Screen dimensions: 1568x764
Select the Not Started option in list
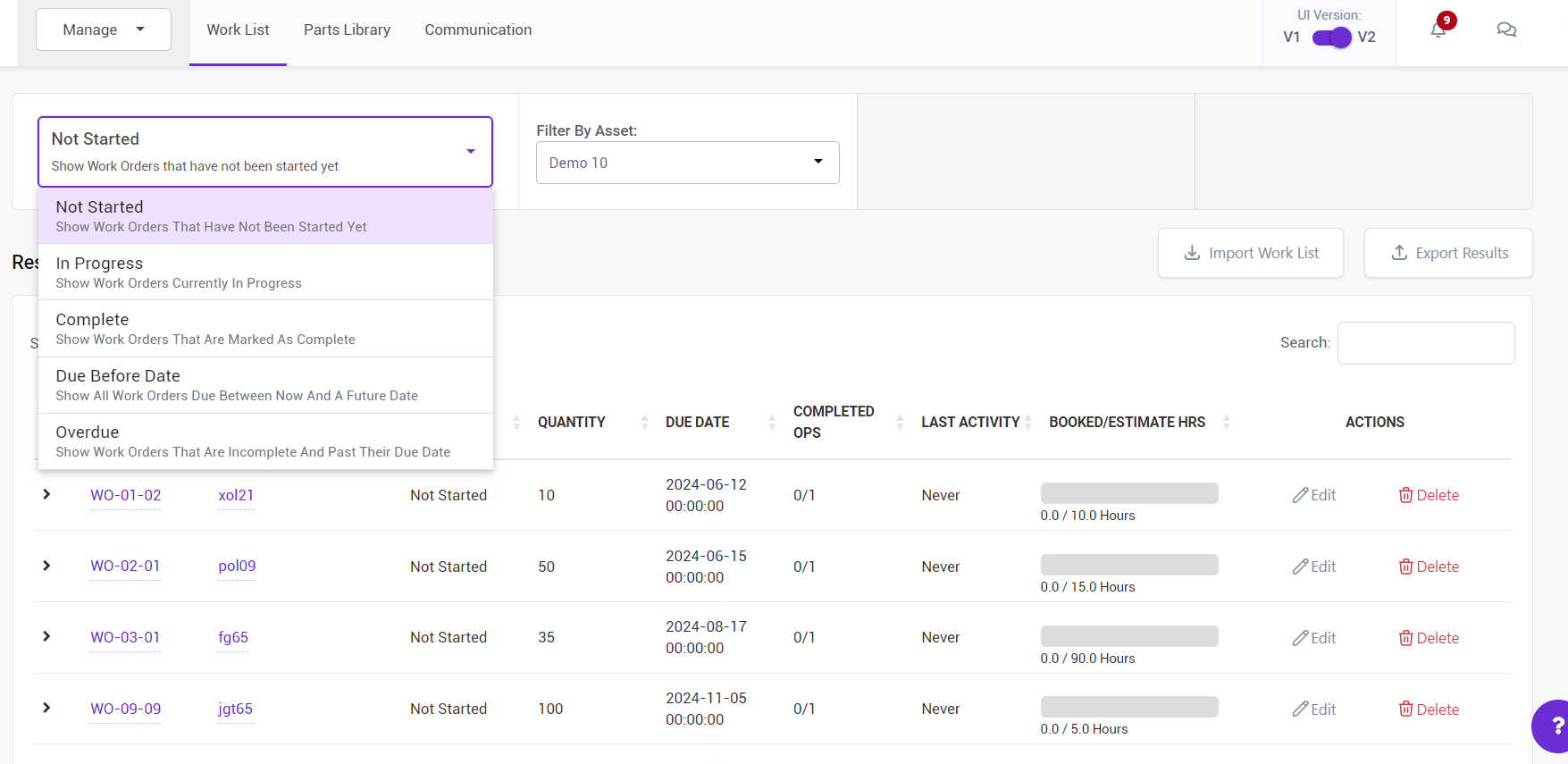[265, 215]
